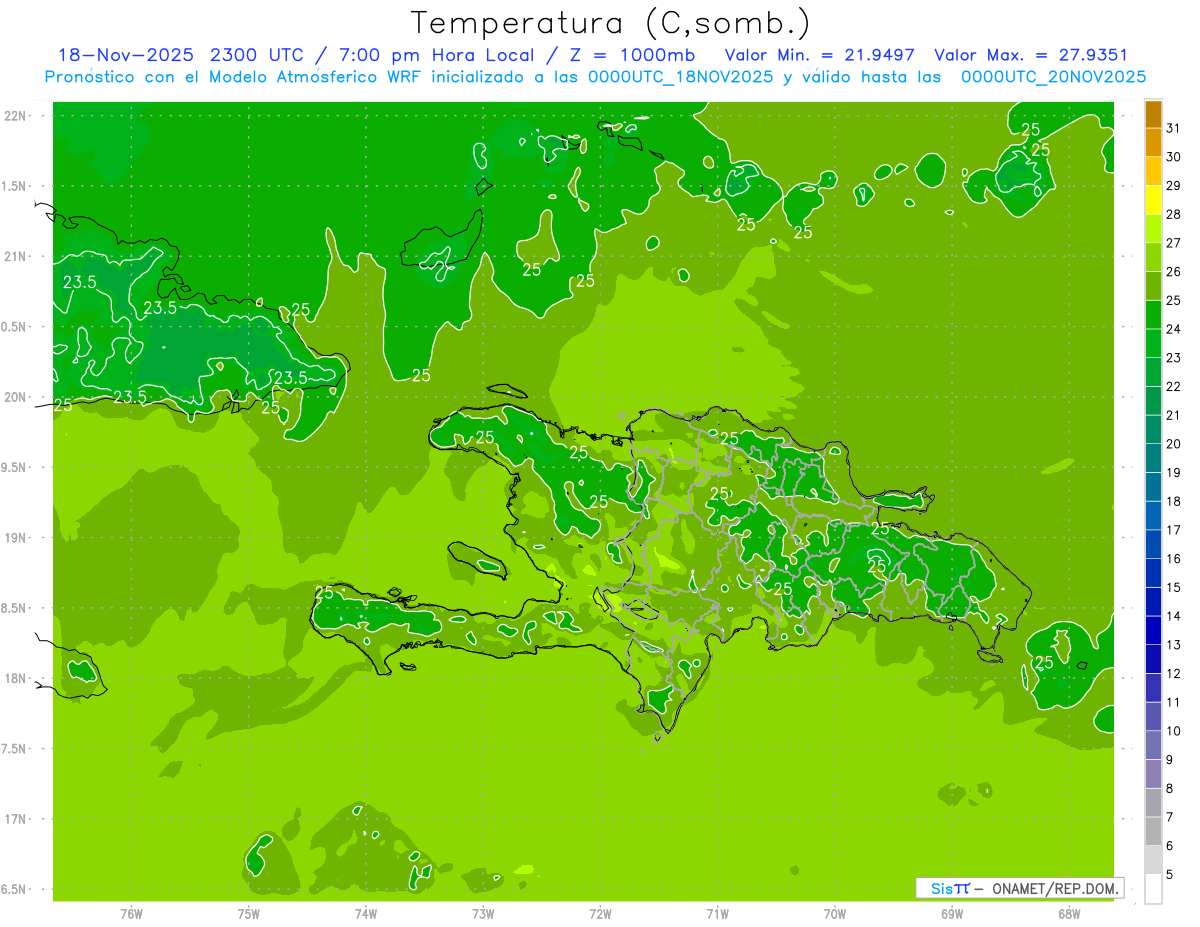Click the "17N" latitude axis label
This screenshot has height=927, width=1200.
pyautogui.click(x=16, y=819)
